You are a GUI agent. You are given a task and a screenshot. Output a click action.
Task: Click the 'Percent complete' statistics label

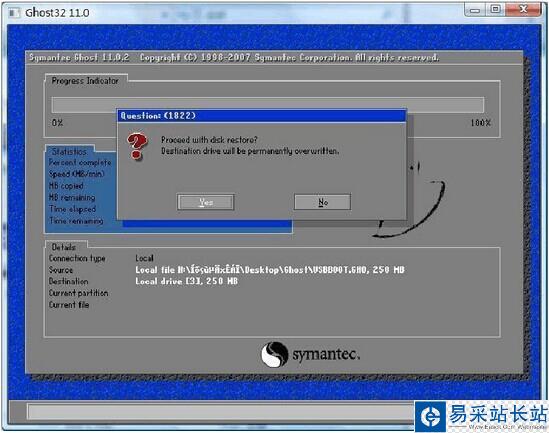tap(80, 162)
